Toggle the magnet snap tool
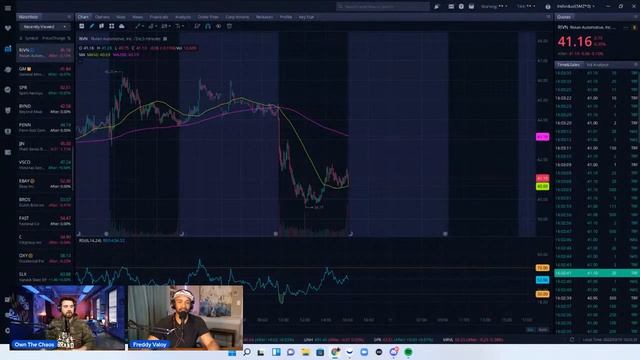The width and height of the screenshot is (640, 360). coord(208,26)
